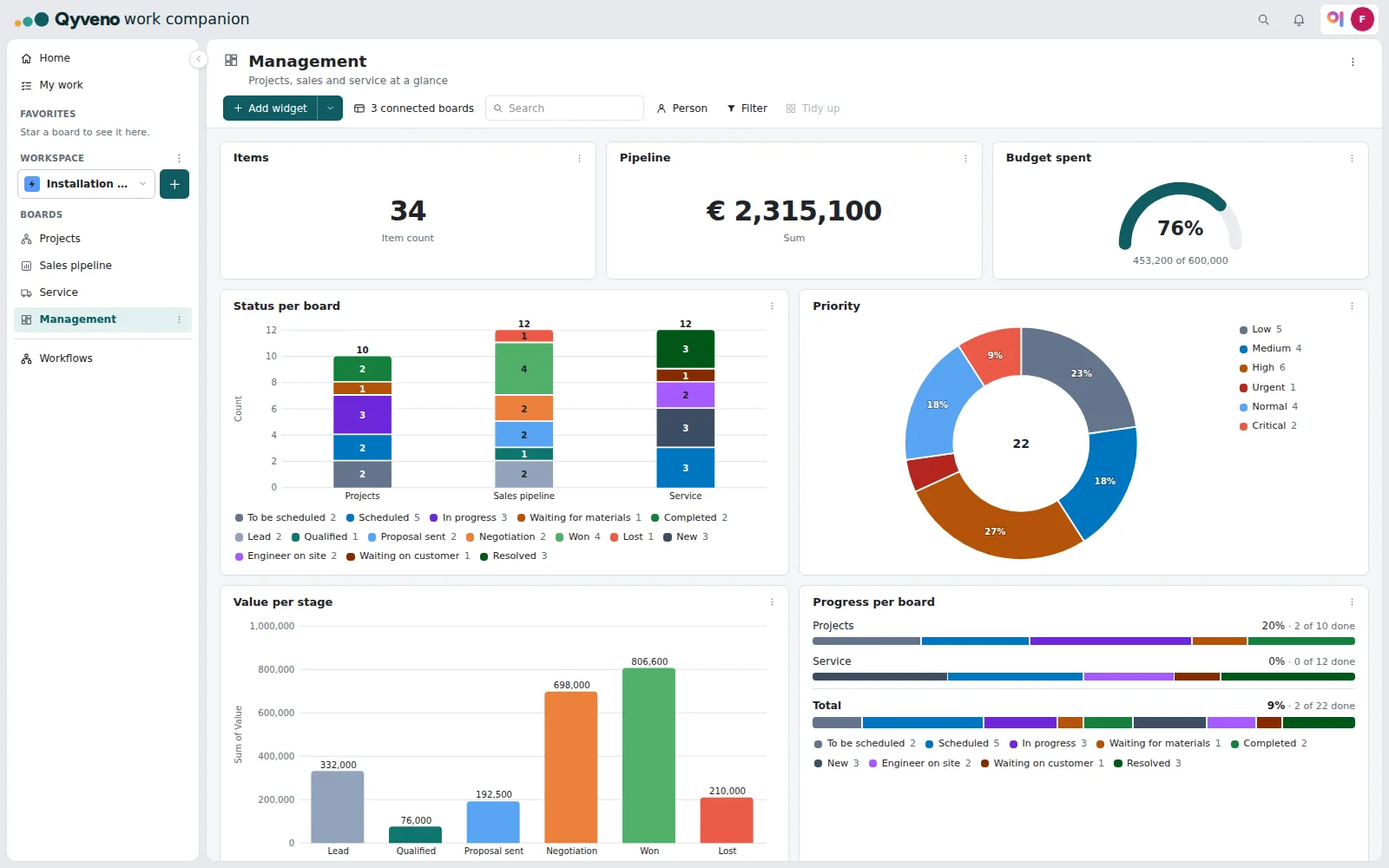Open the Pipeline widget options menu
This screenshot has height=868, width=1389.
pyautogui.click(x=965, y=159)
